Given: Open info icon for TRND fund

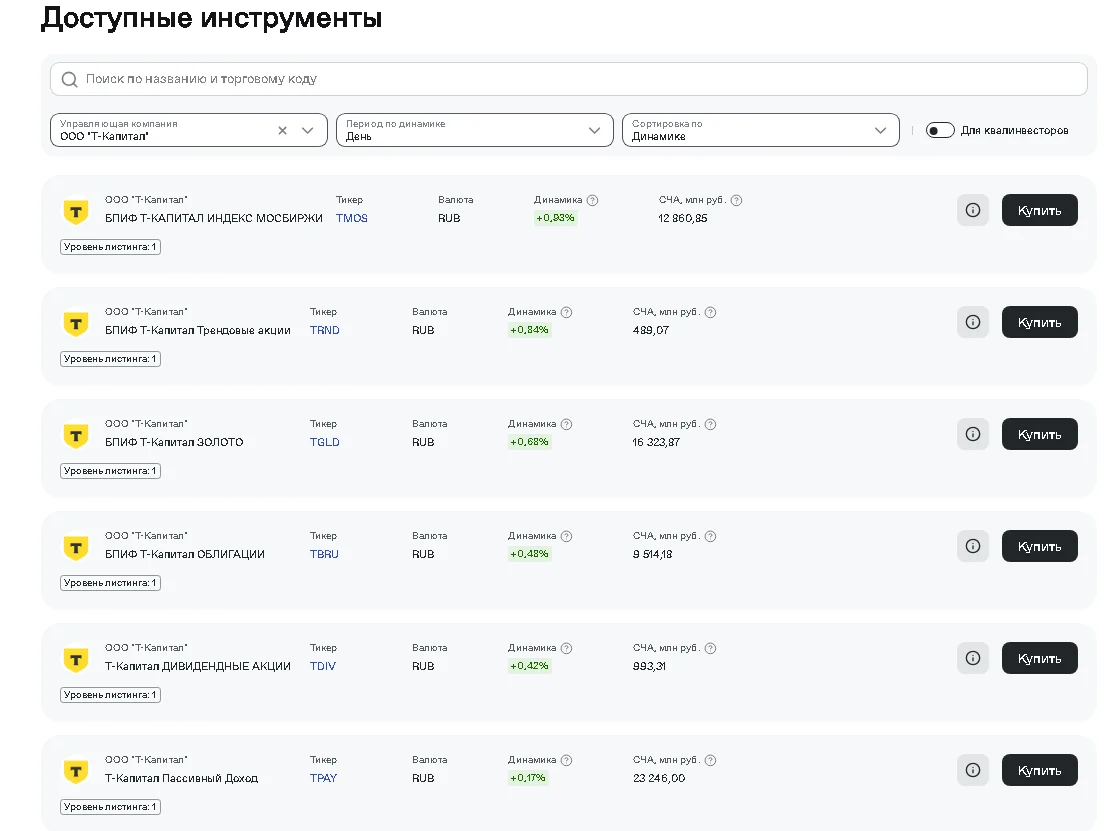Looking at the screenshot, I should point(973,322).
